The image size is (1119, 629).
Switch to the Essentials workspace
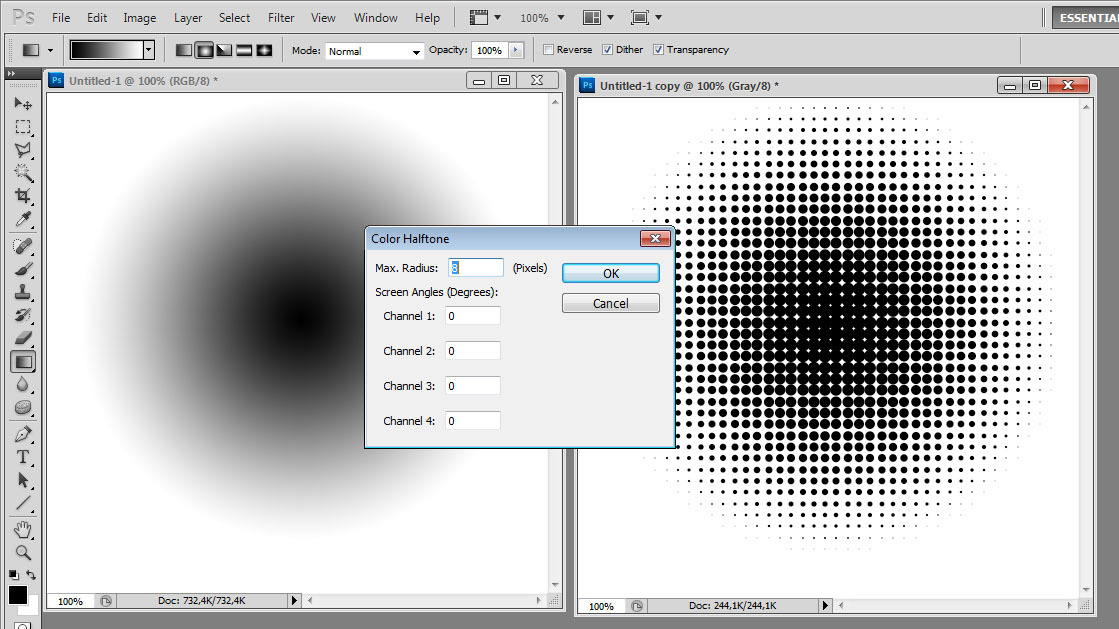(x=1085, y=18)
